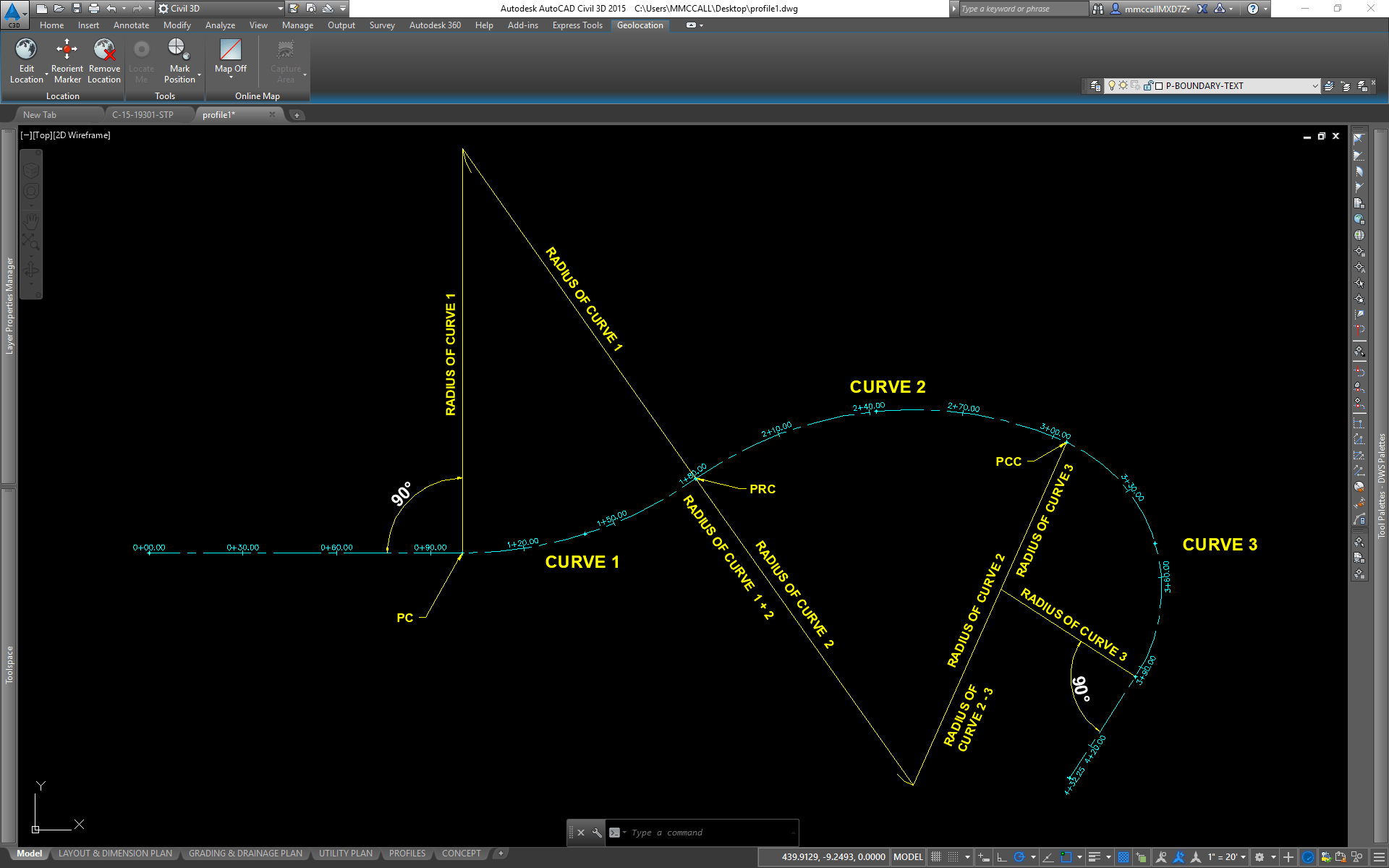This screenshot has height=868, width=1389.
Task: Click the Remove Location icon
Action: pos(104,49)
